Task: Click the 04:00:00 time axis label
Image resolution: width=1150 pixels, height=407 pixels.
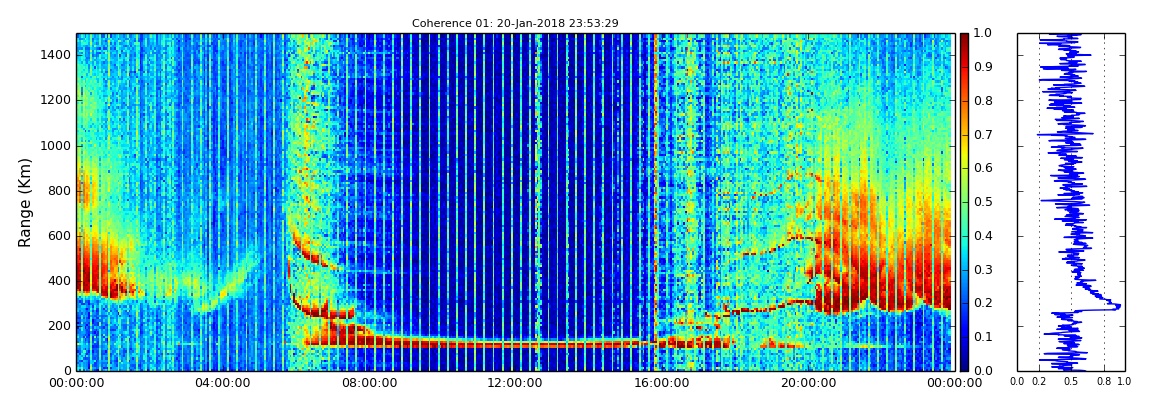Action: point(221,382)
